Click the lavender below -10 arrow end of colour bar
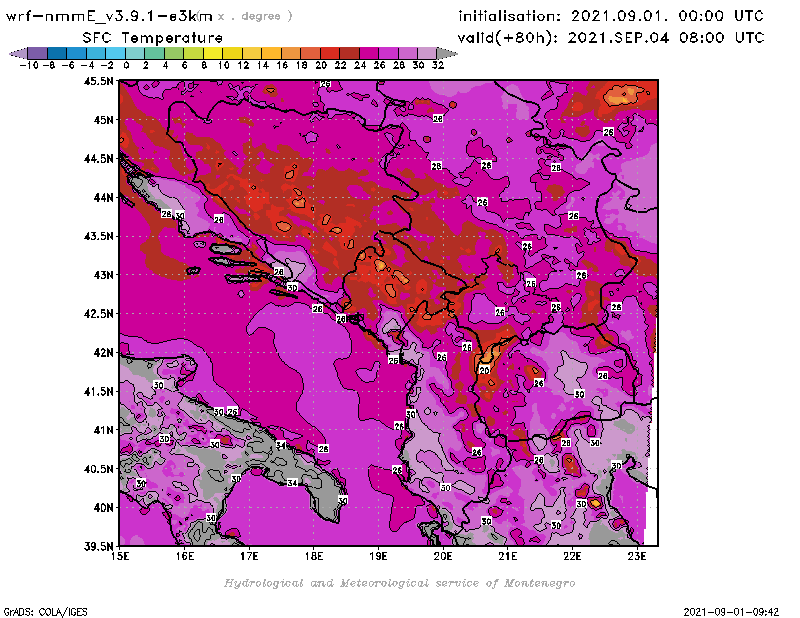The height and width of the screenshot is (618, 800). pos(19,53)
